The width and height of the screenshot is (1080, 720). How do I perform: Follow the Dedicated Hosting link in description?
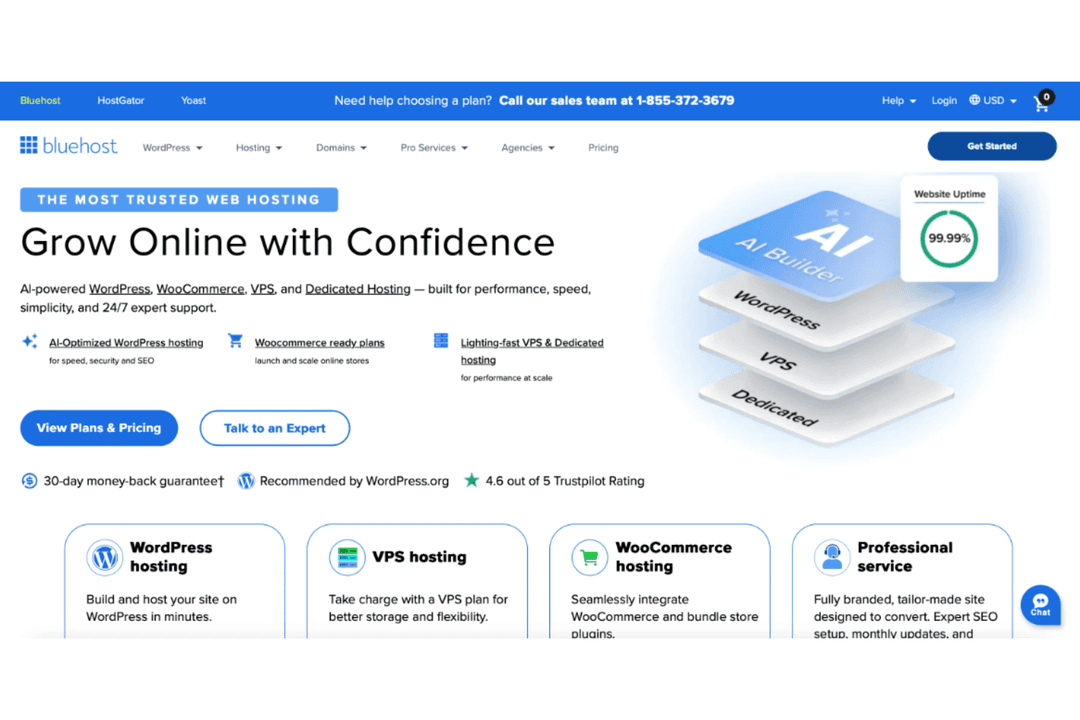tap(357, 289)
